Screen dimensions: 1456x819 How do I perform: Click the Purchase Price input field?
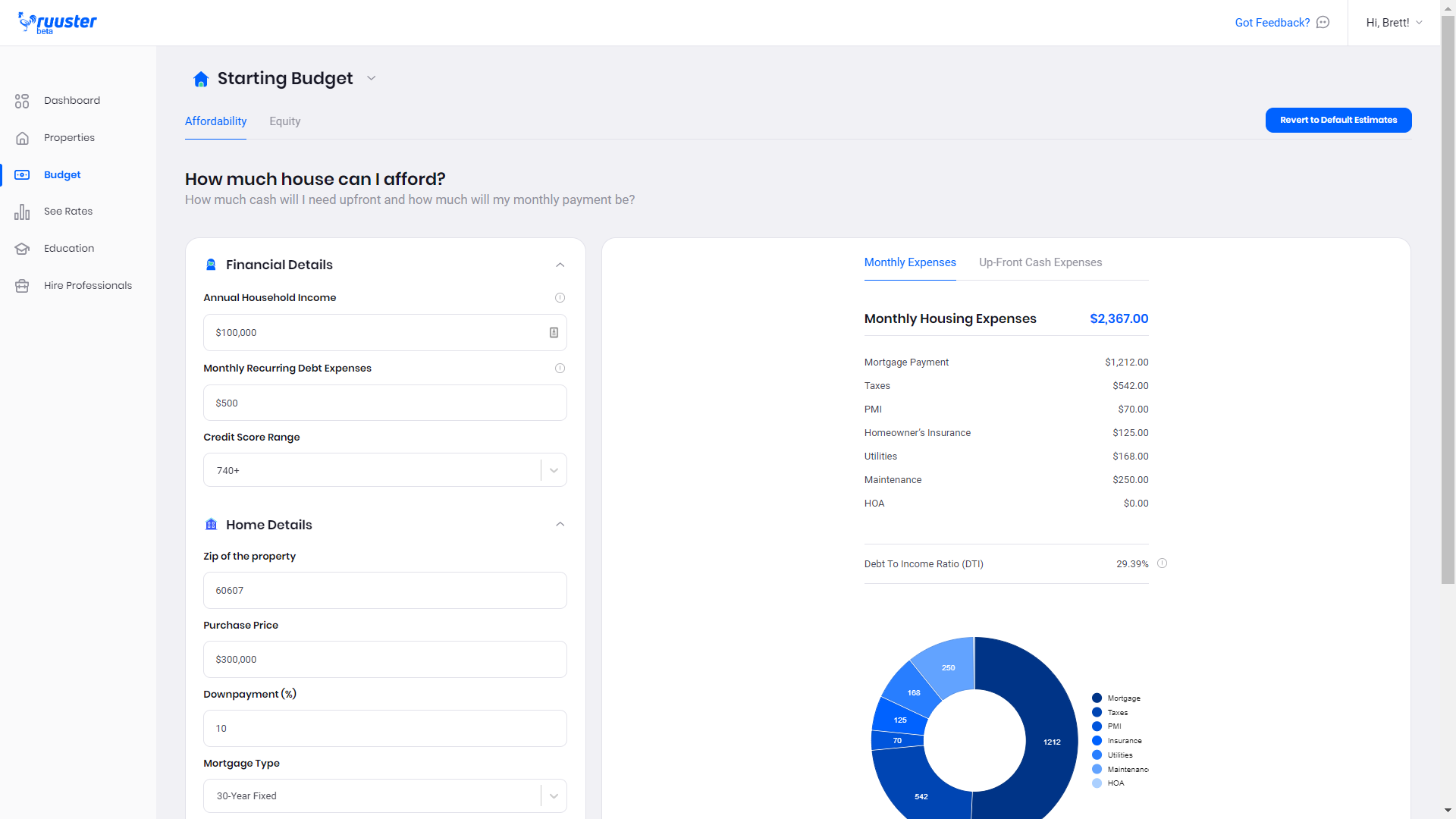384,660
